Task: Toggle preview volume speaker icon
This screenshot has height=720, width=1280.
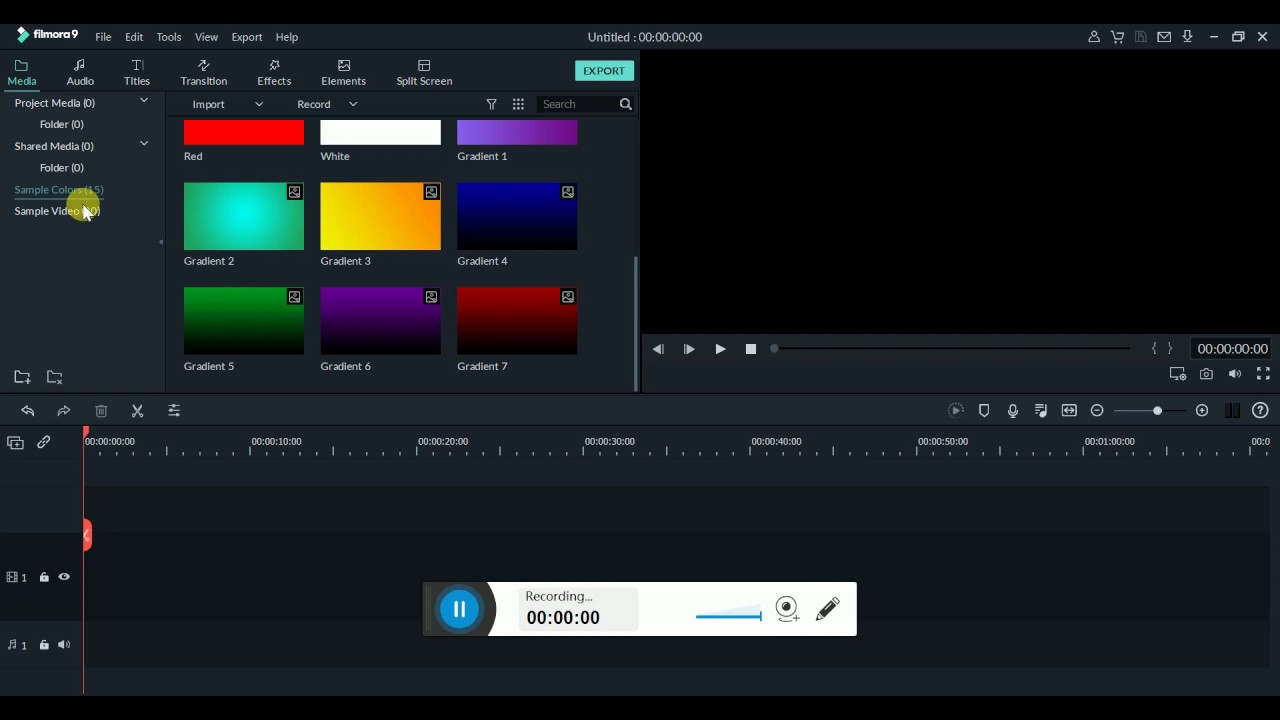Action: coord(1235,374)
